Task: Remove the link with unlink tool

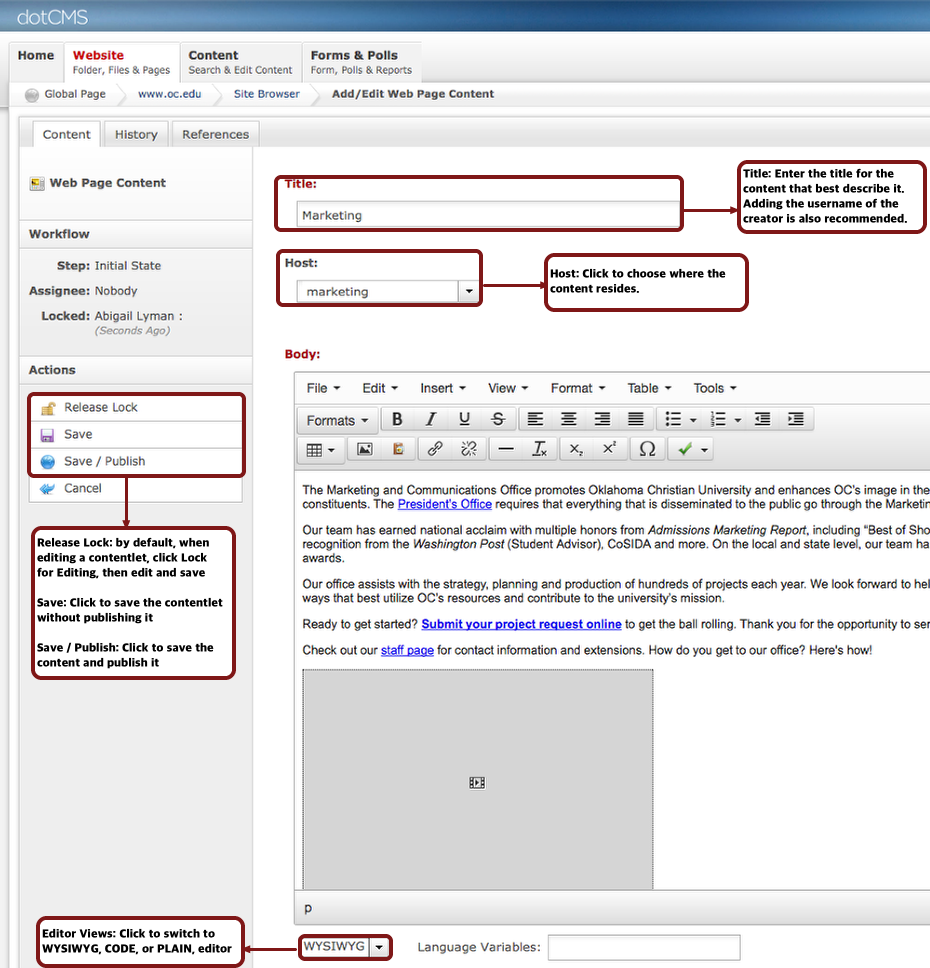Action: tap(469, 449)
